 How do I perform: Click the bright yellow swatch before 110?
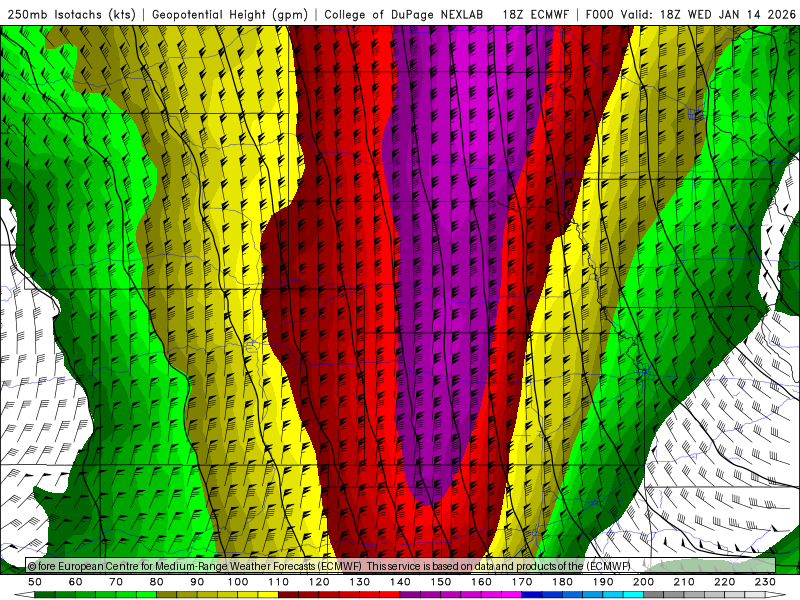click(268, 595)
